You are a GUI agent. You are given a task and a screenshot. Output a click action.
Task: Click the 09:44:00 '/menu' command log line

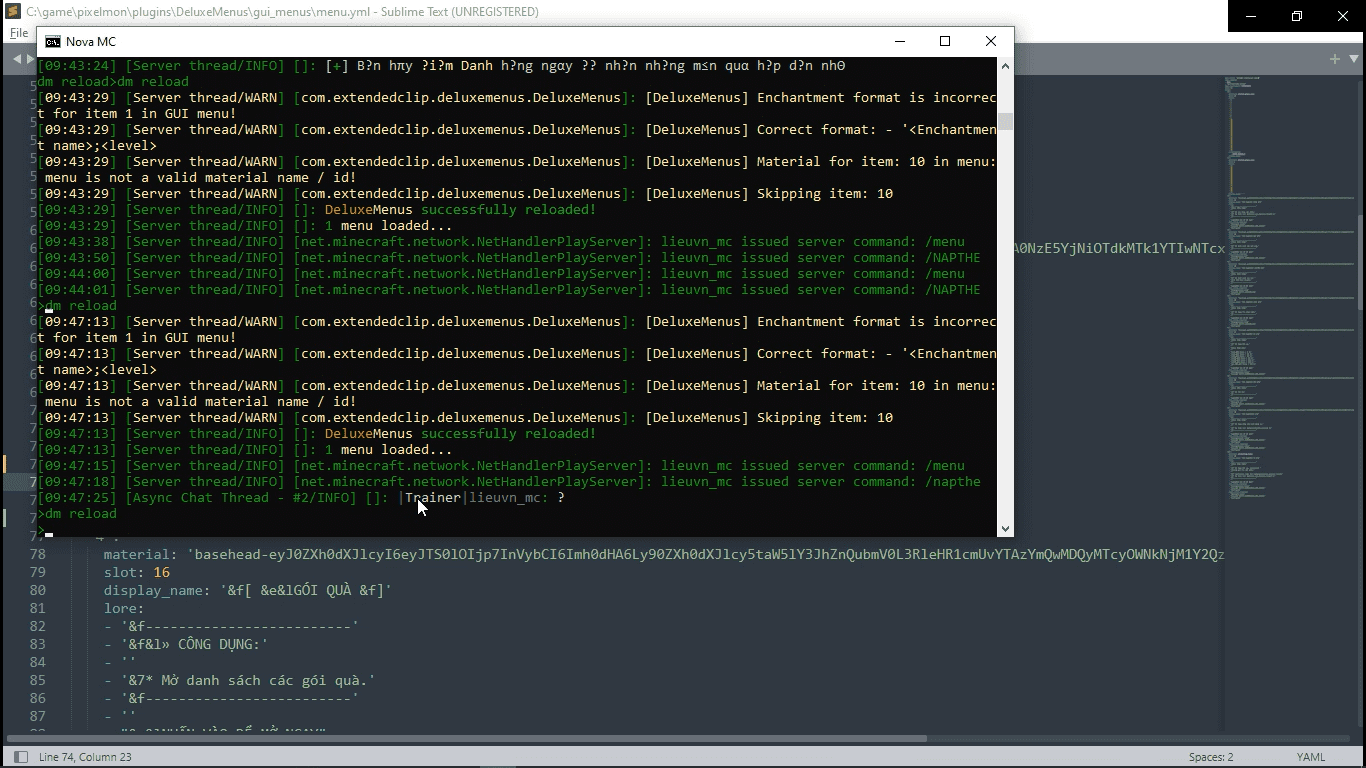(501, 273)
